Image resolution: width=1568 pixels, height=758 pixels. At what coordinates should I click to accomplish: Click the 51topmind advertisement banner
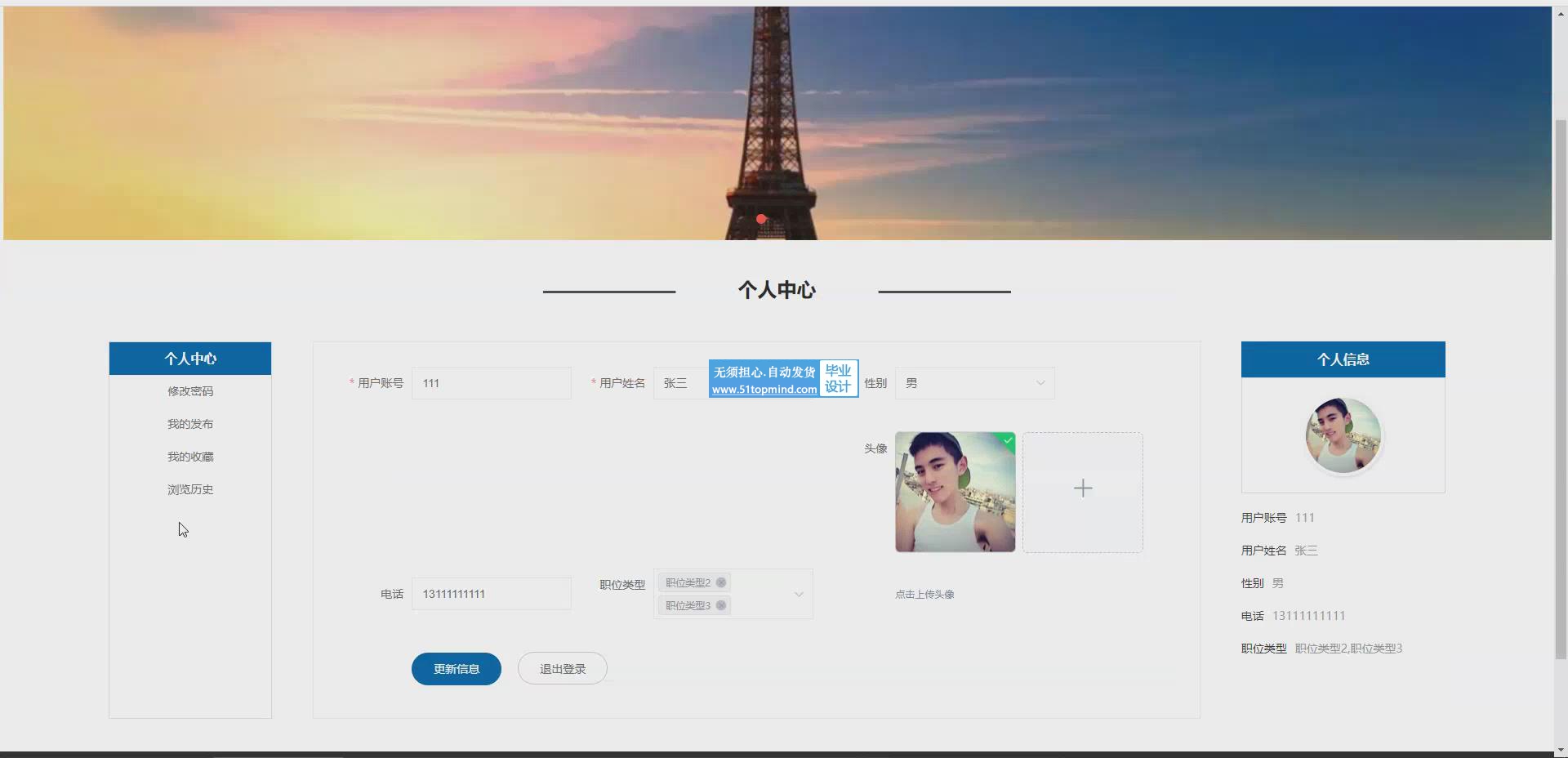click(x=782, y=379)
